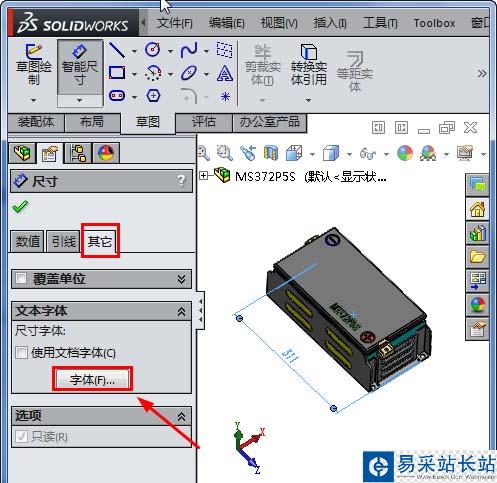
Task: Click the Edit Appearance color ball icon
Action: pos(405,153)
